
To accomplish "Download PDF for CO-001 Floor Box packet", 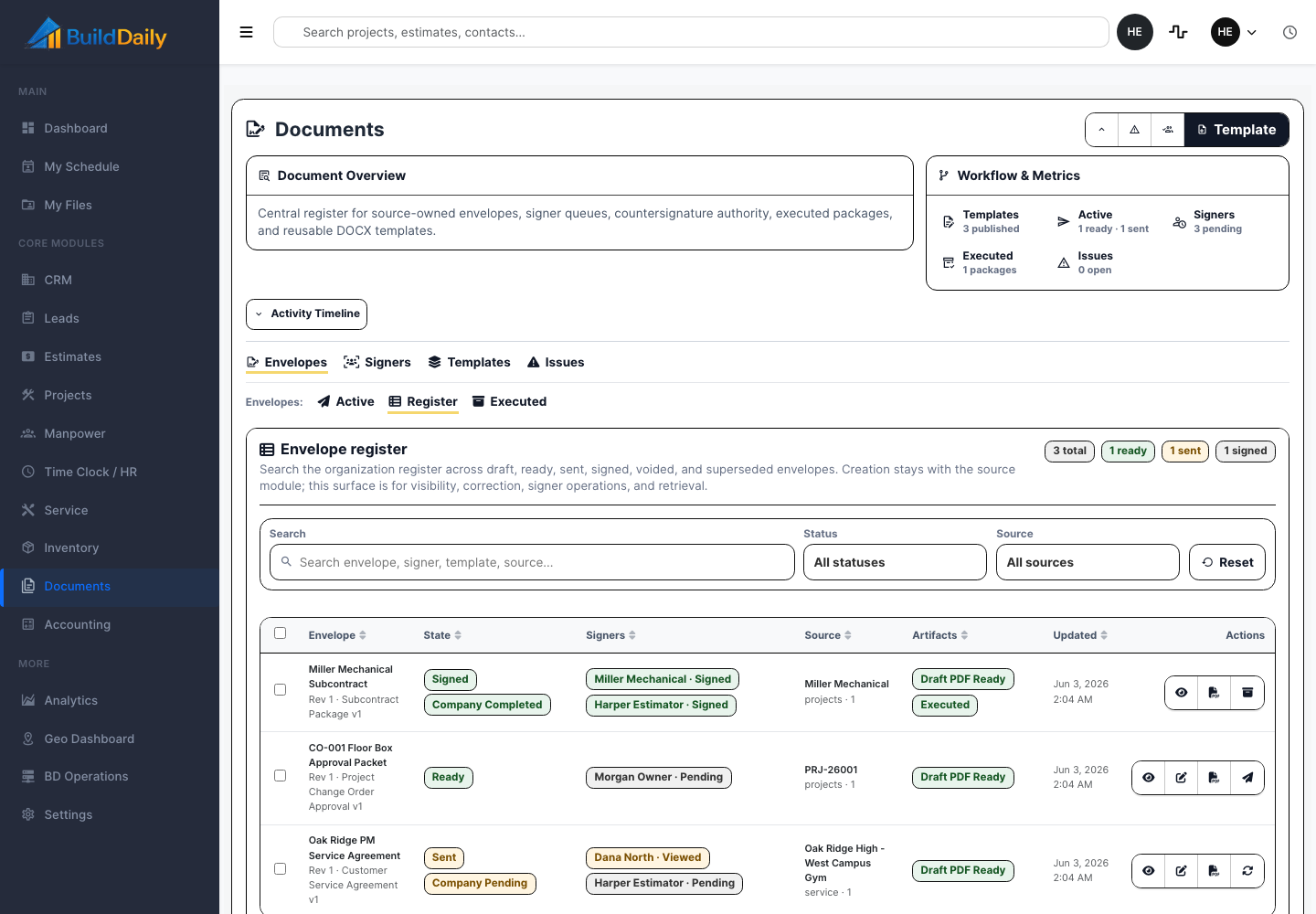I will point(1215,778).
